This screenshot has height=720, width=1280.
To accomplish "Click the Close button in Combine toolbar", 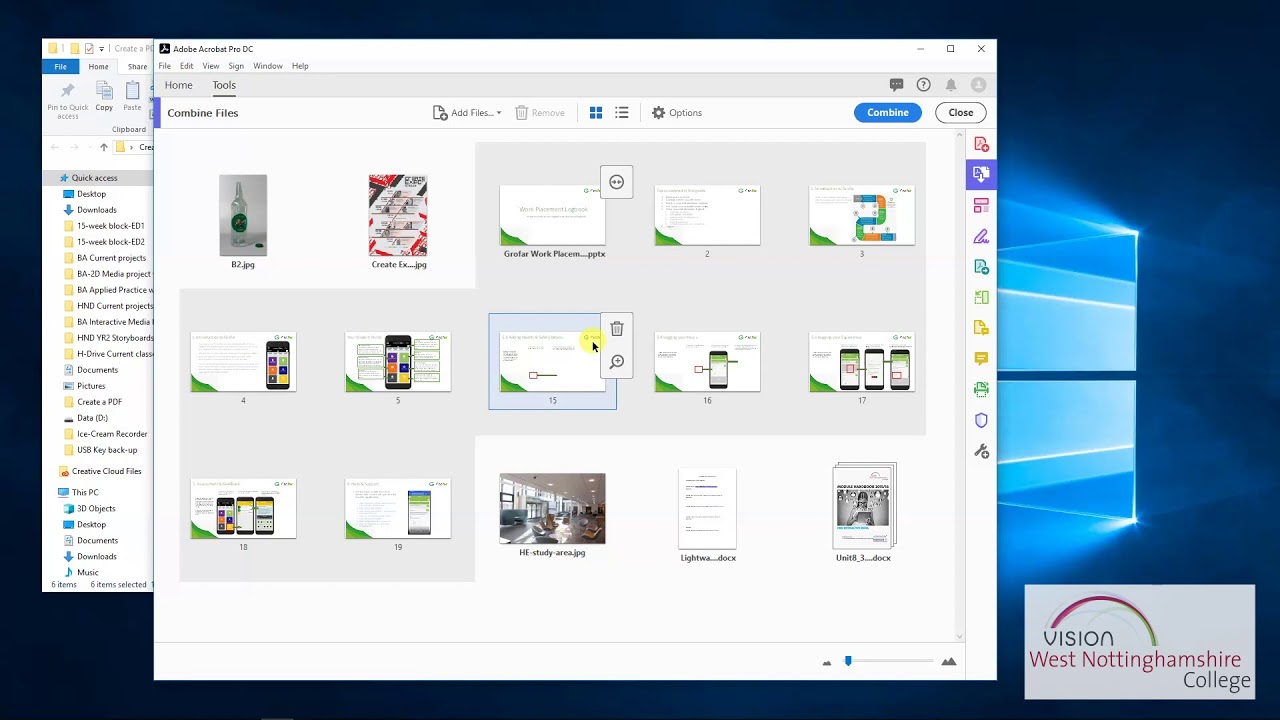I will (961, 113).
